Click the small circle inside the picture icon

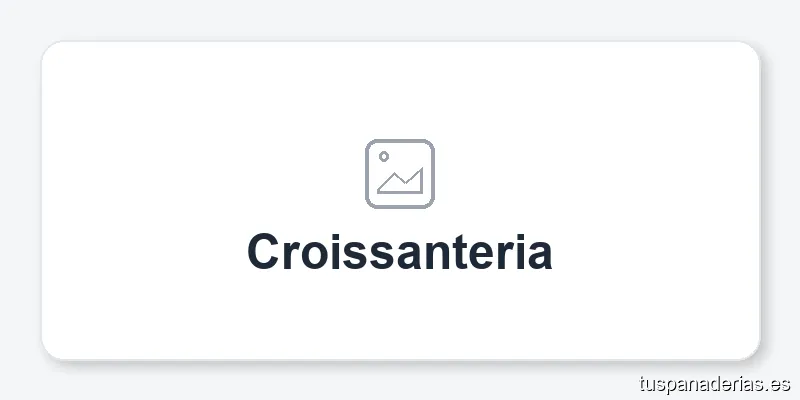point(384,157)
